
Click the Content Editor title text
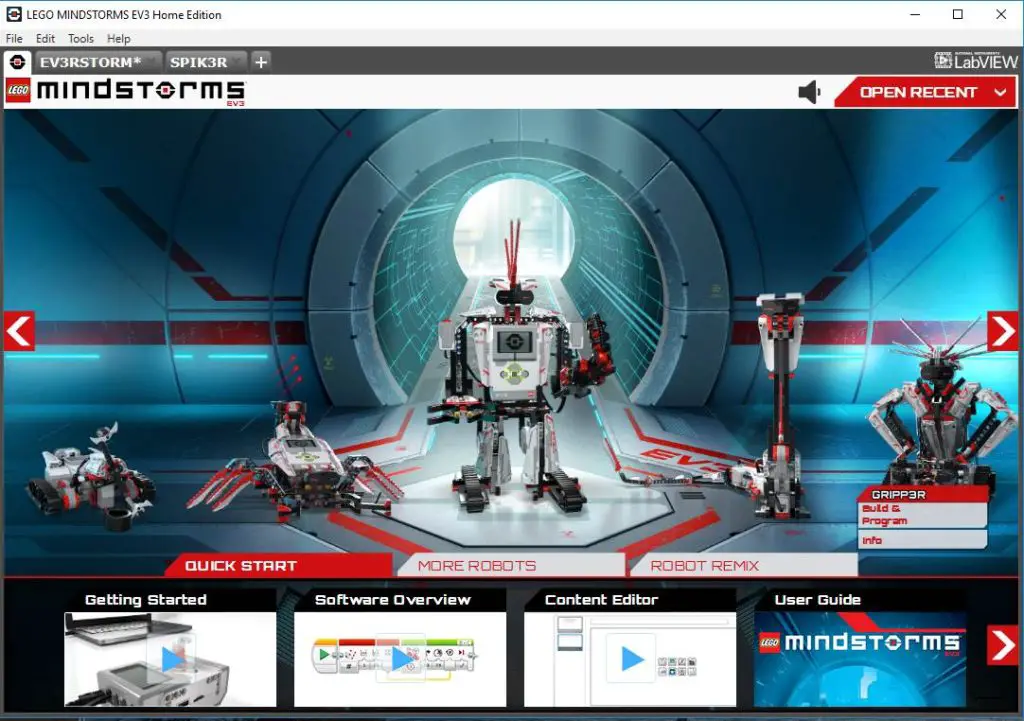(601, 600)
